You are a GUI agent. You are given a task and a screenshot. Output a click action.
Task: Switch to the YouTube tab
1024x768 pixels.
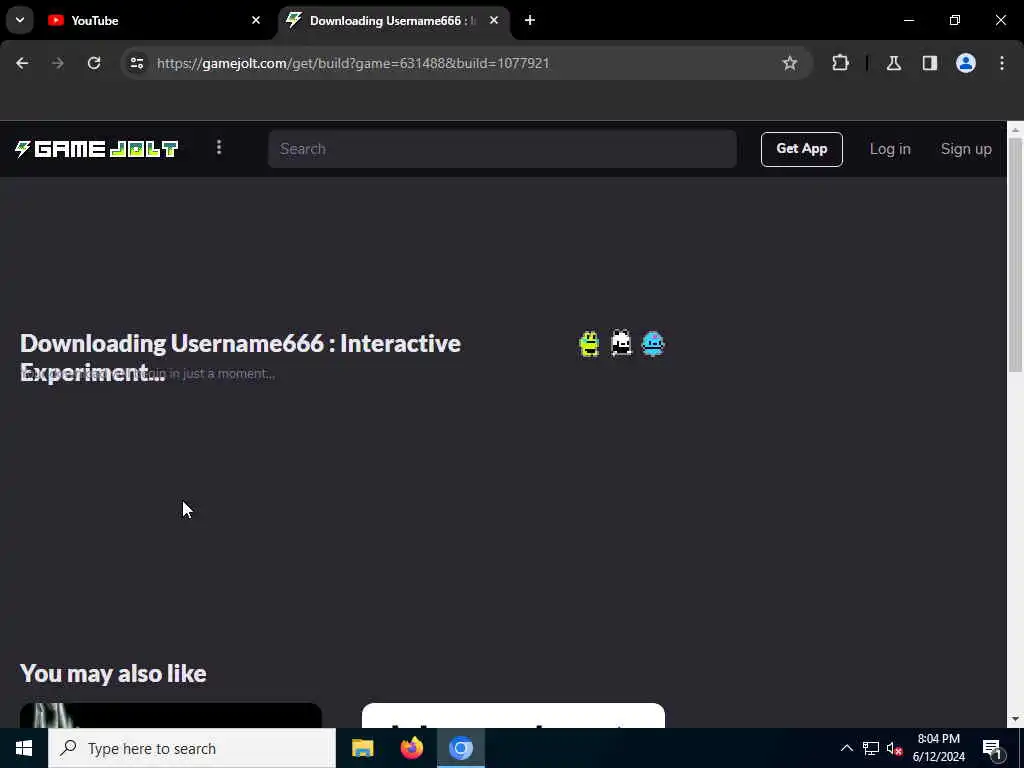point(155,21)
